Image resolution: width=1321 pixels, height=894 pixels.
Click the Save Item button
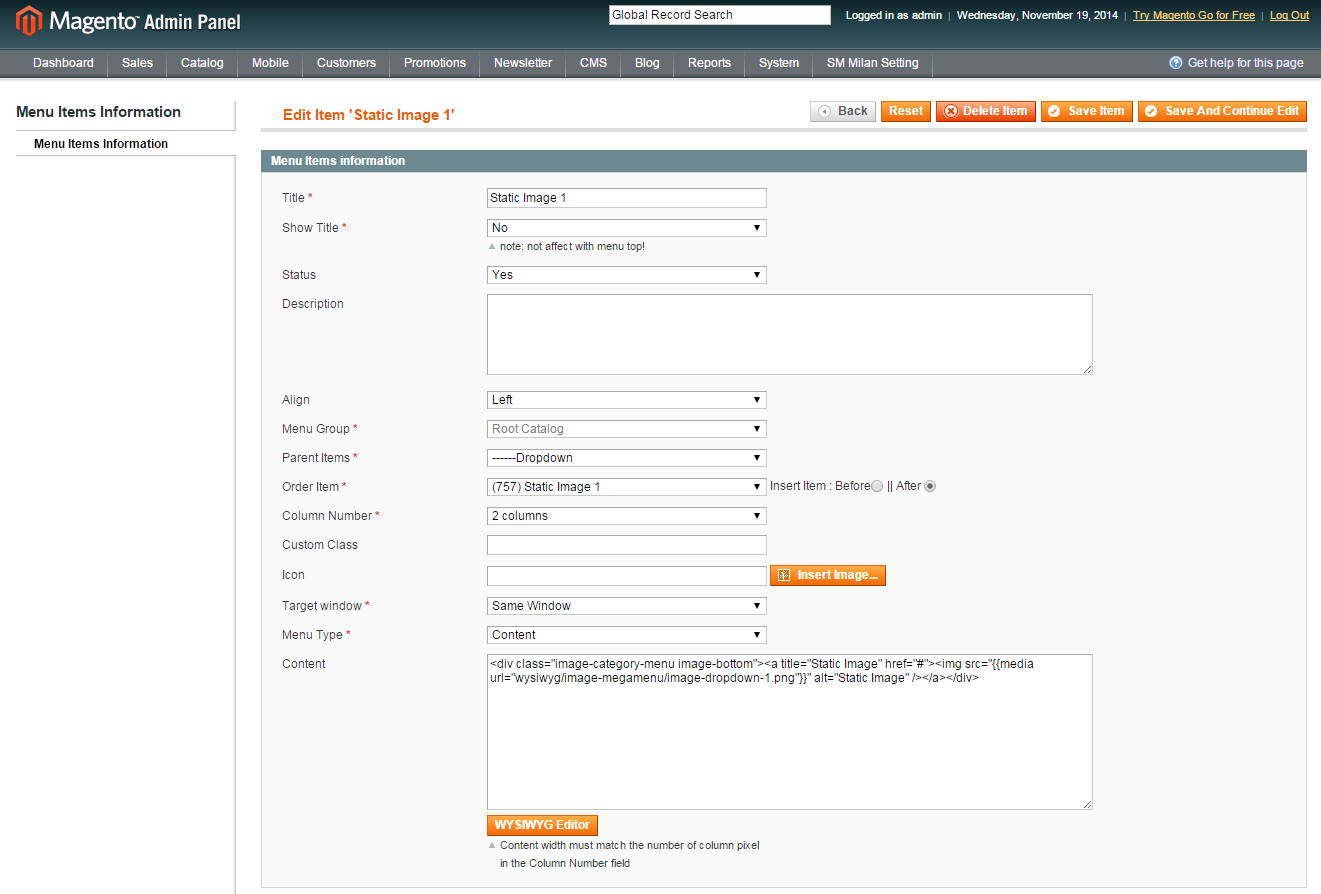coord(1087,111)
